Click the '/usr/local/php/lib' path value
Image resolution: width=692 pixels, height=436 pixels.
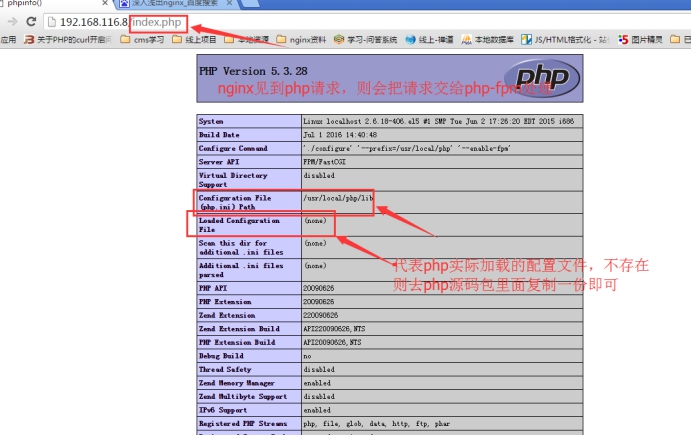tap(338, 198)
